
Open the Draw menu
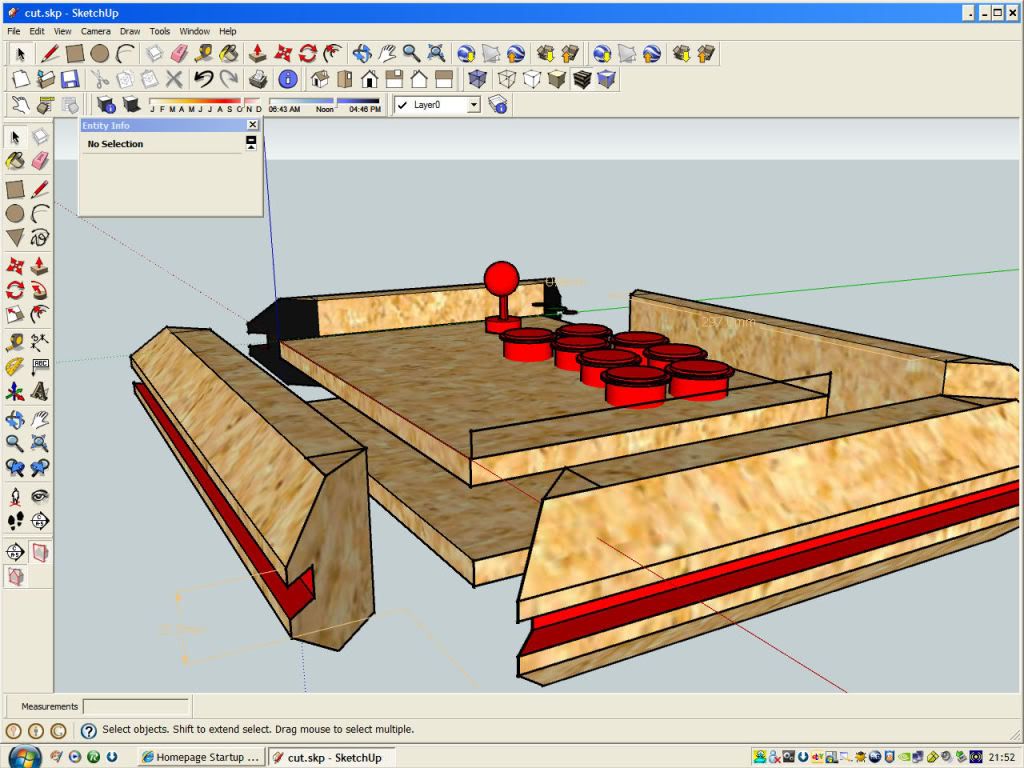[130, 31]
